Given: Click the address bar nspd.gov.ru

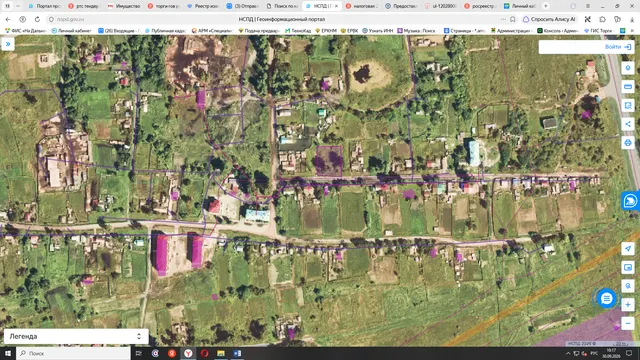Looking at the screenshot, I should (70, 19).
